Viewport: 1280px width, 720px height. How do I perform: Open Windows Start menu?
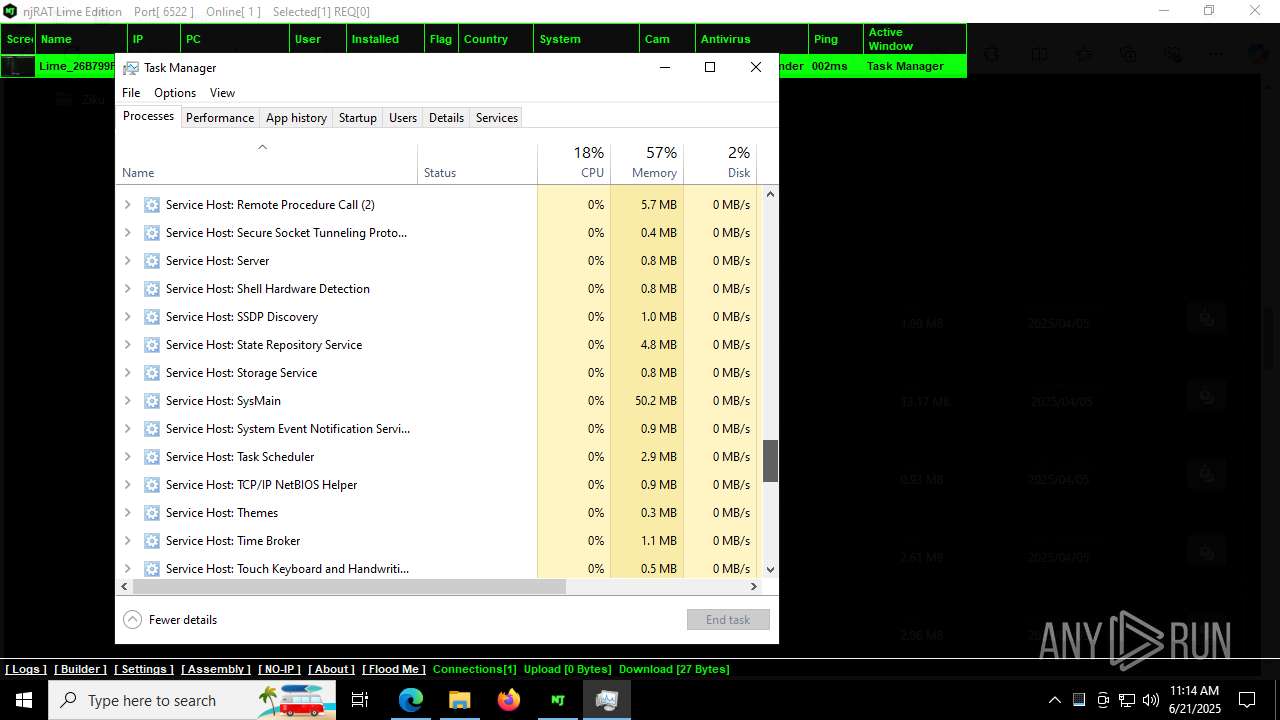pos(24,700)
